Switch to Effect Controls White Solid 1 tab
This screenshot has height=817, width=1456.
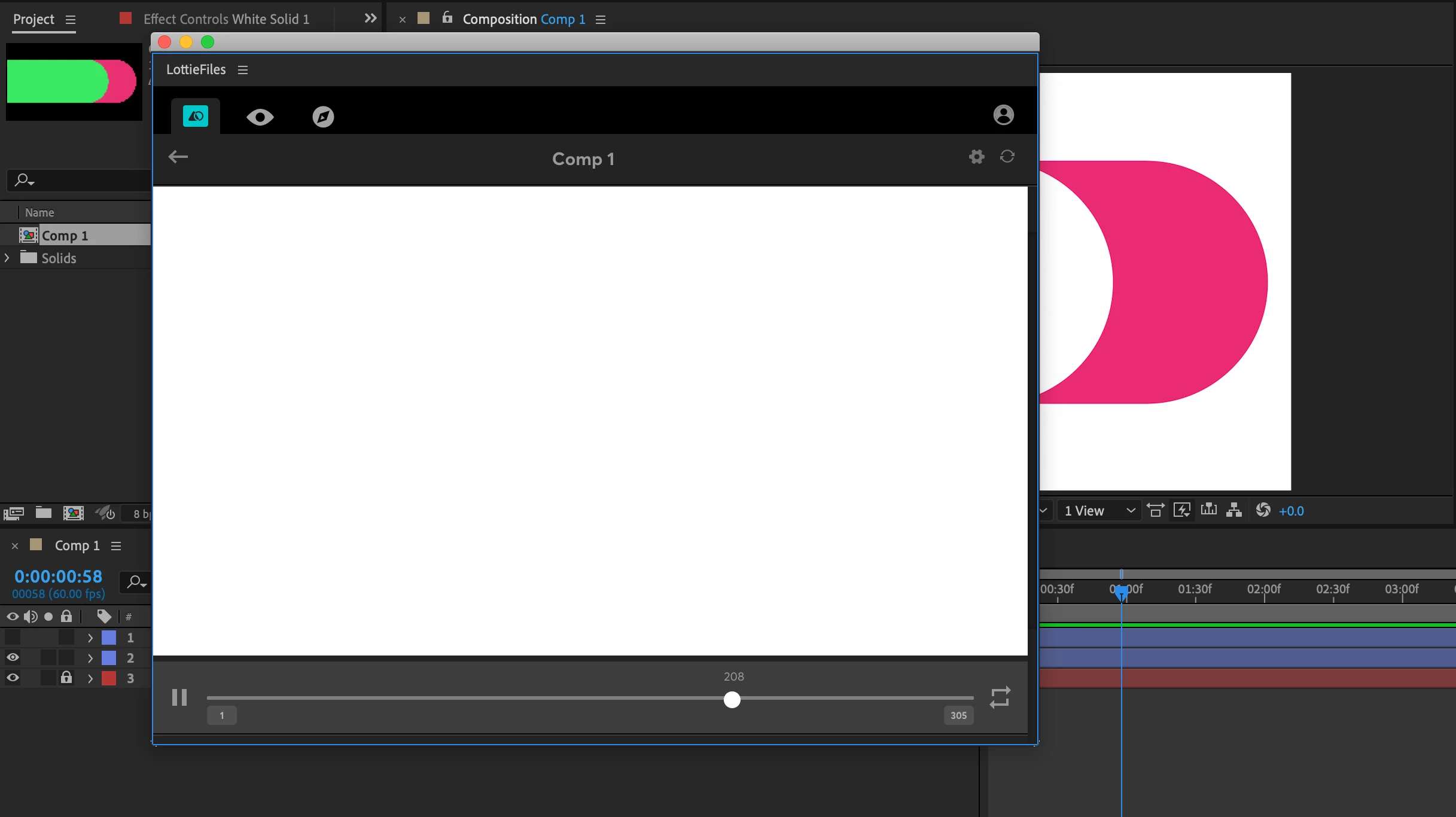tap(226, 19)
